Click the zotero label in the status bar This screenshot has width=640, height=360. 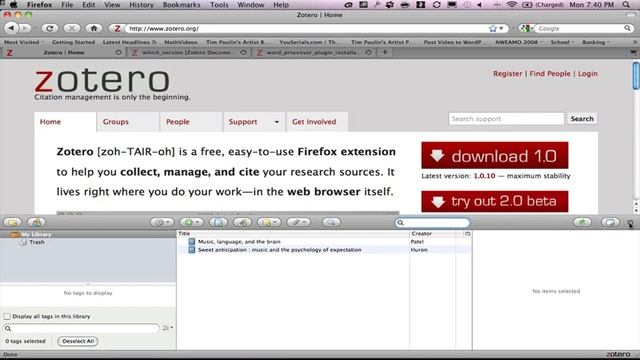(x=618, y=354)
